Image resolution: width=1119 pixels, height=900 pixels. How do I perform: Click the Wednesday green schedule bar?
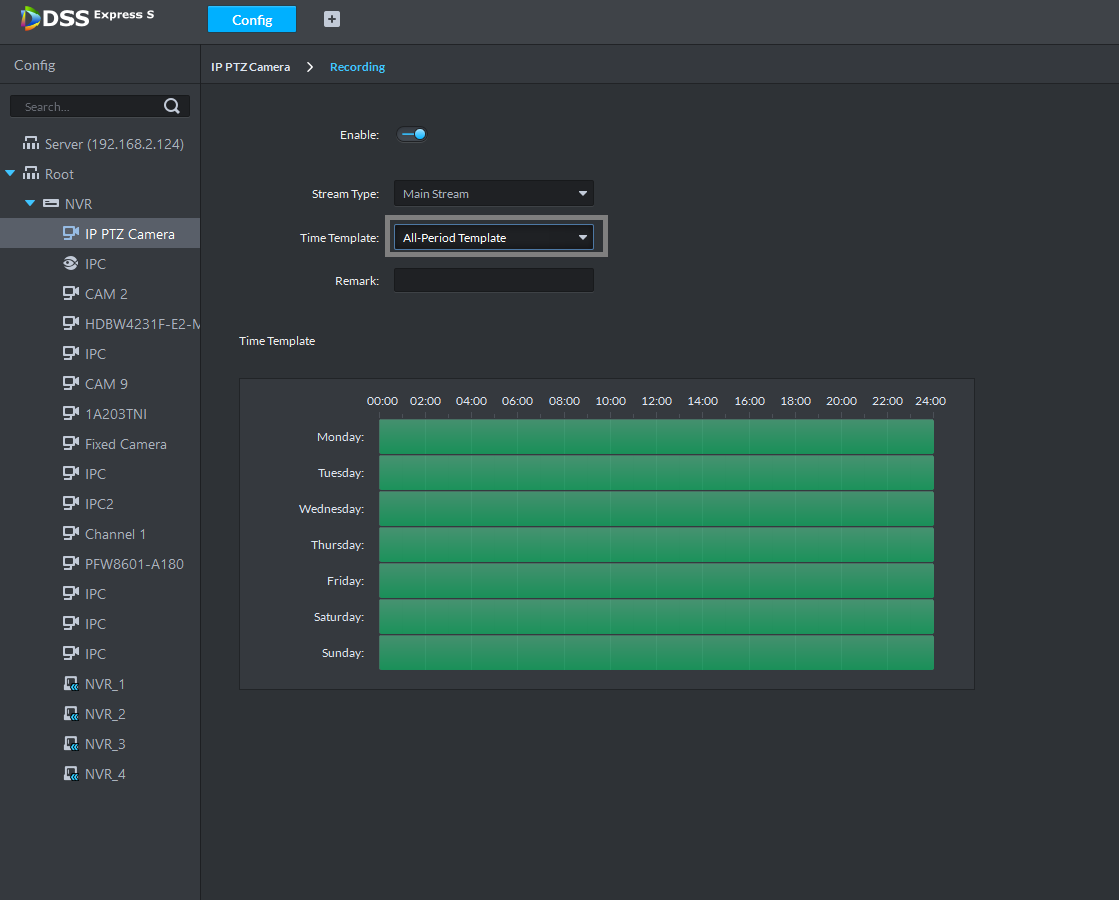coord(656,509)
